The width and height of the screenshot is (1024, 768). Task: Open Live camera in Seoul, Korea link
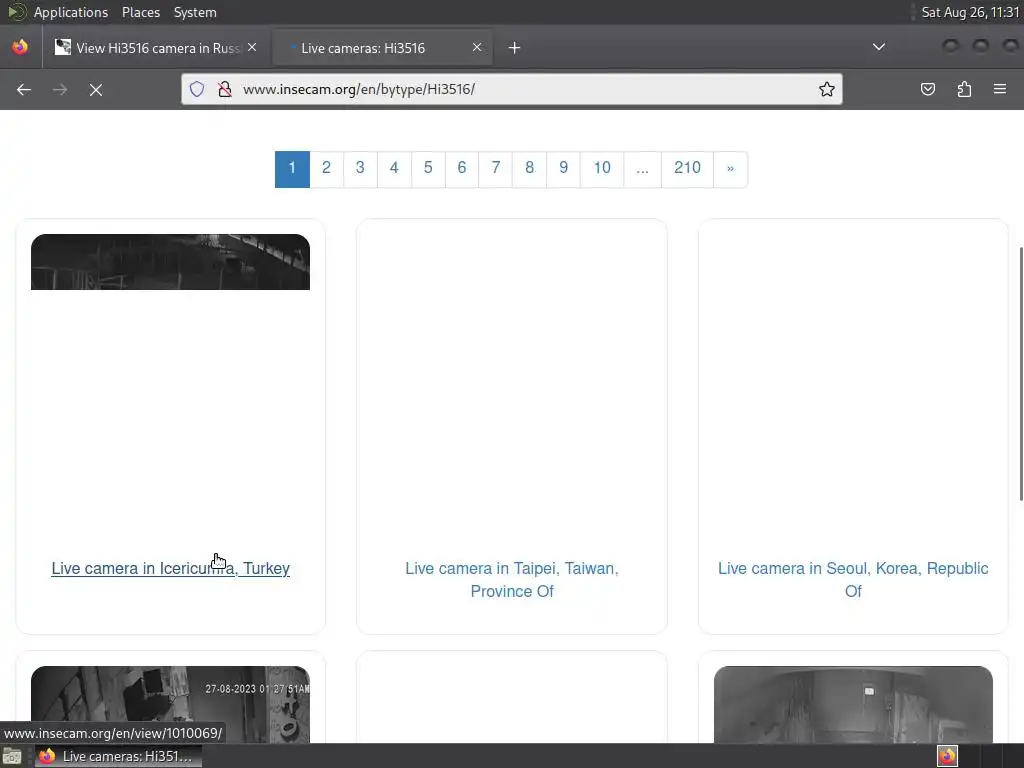853,579
